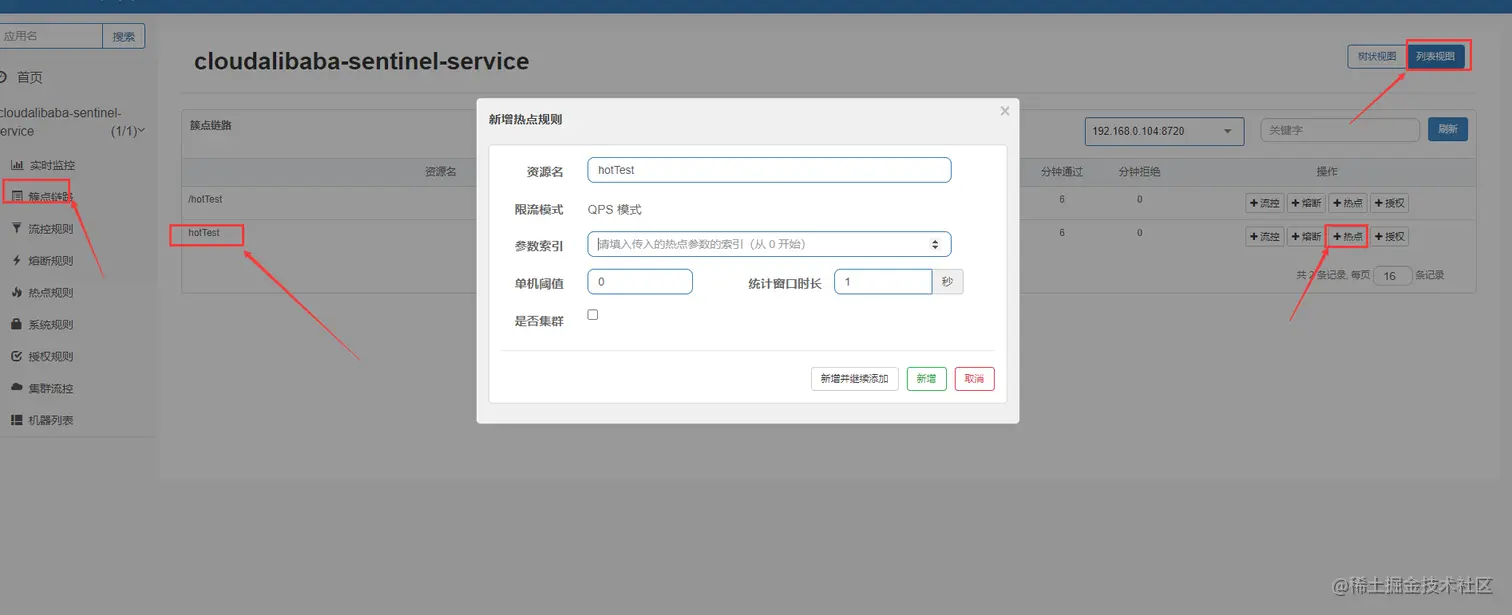Click +流控 button in hotTest row
Screen dimensions: 1512x615
(1265, 236)
